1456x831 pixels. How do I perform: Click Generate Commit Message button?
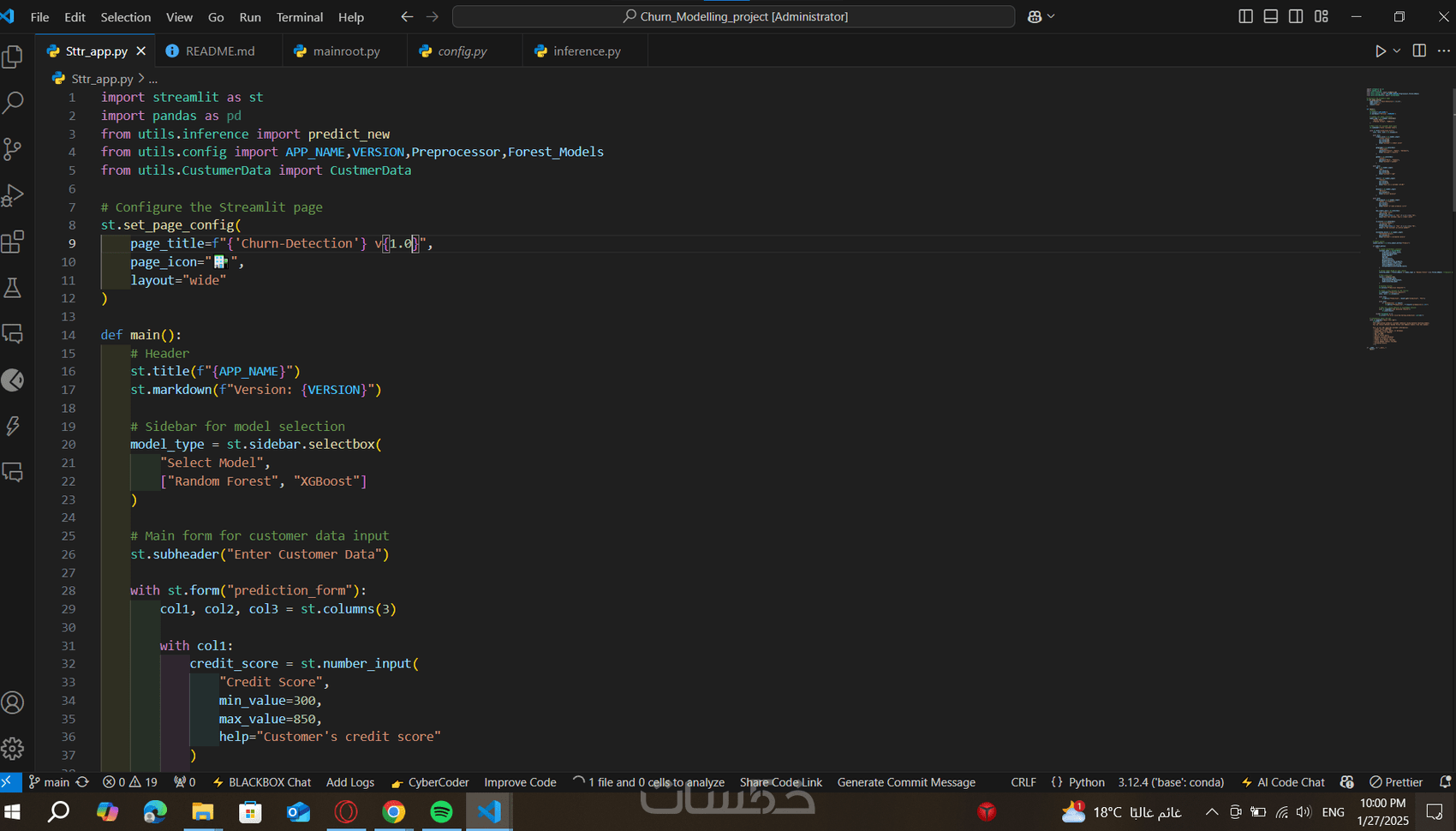click(x=906, y=782)
